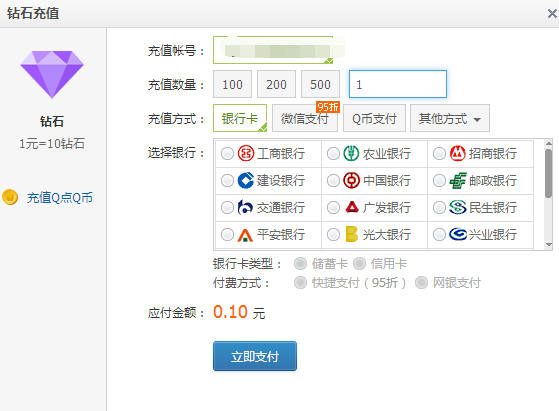
Task: Switch to 微信支付 payment method
Action: (x=305, y=118)
